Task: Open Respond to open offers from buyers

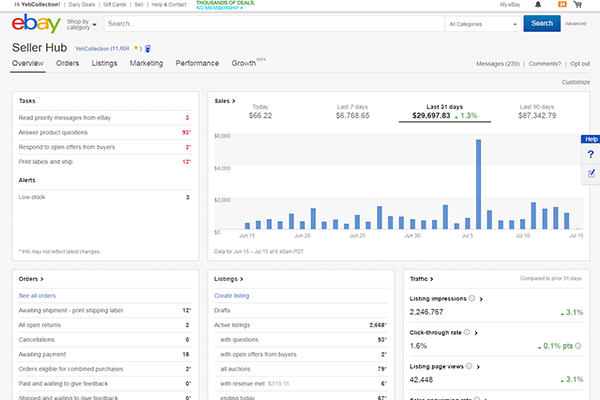Action: point(105,147)
